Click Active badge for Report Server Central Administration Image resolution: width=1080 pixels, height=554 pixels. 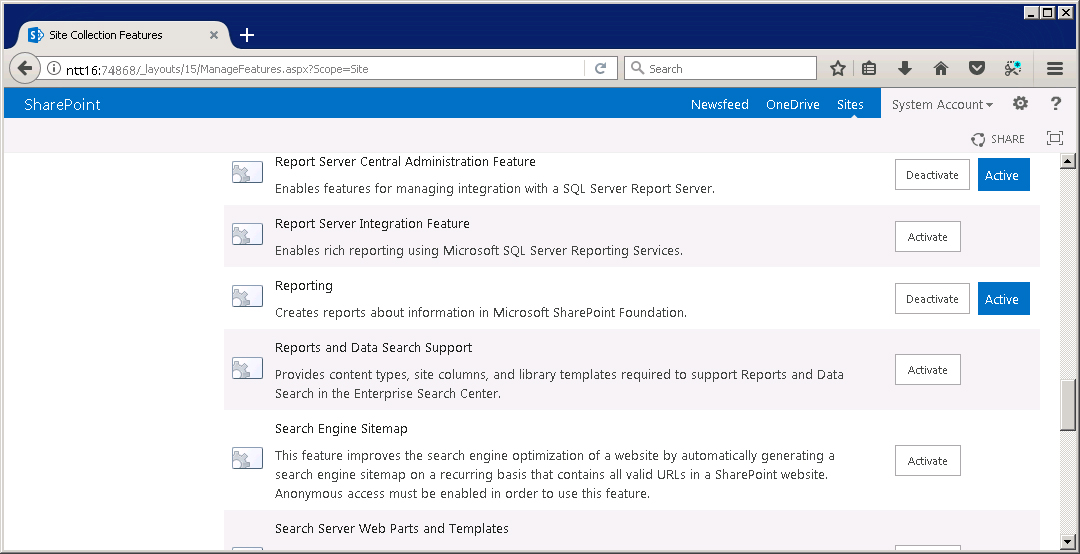(x=1004, y=175)
